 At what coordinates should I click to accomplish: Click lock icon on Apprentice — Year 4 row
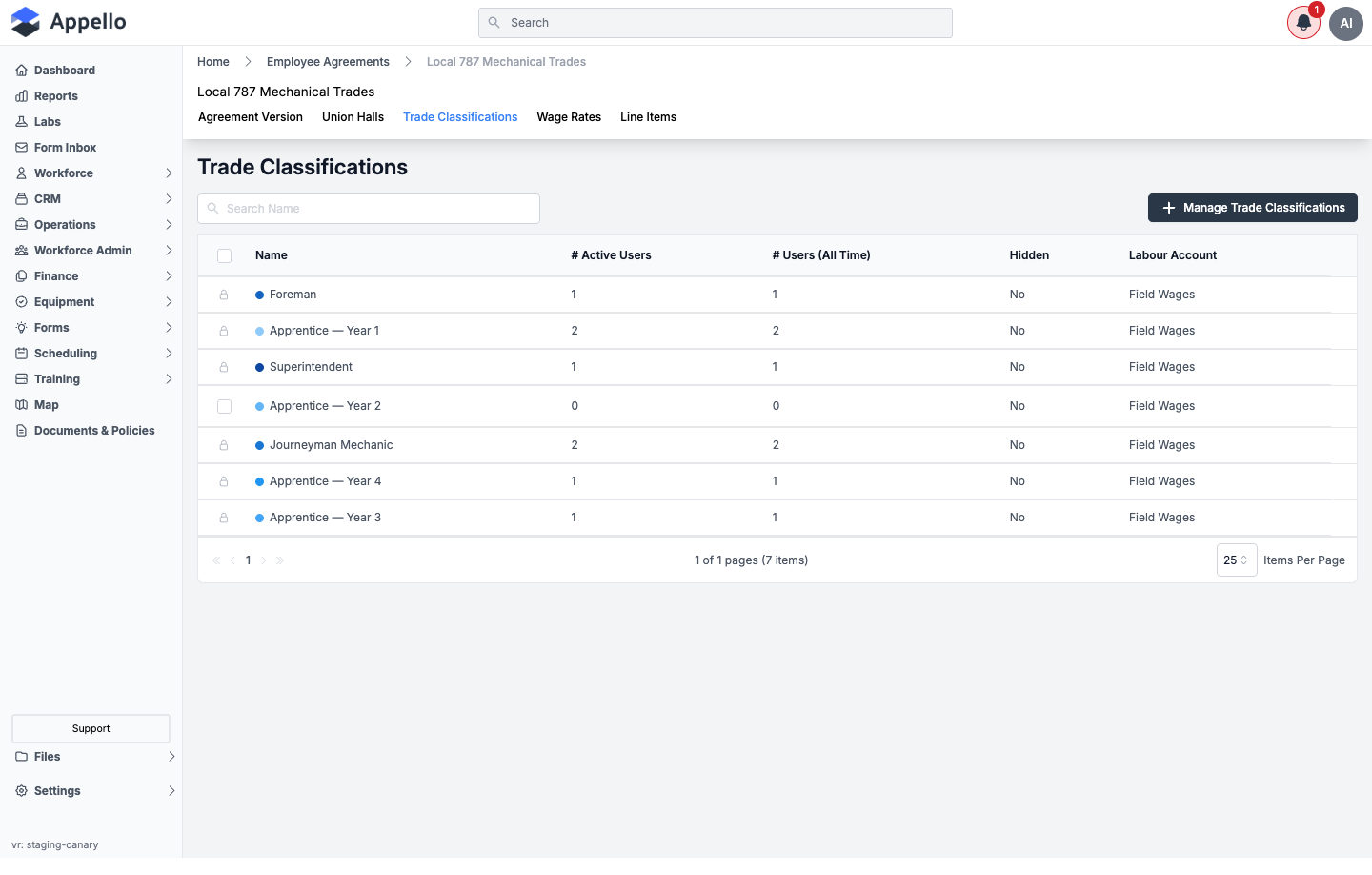(x=224, y=482)
